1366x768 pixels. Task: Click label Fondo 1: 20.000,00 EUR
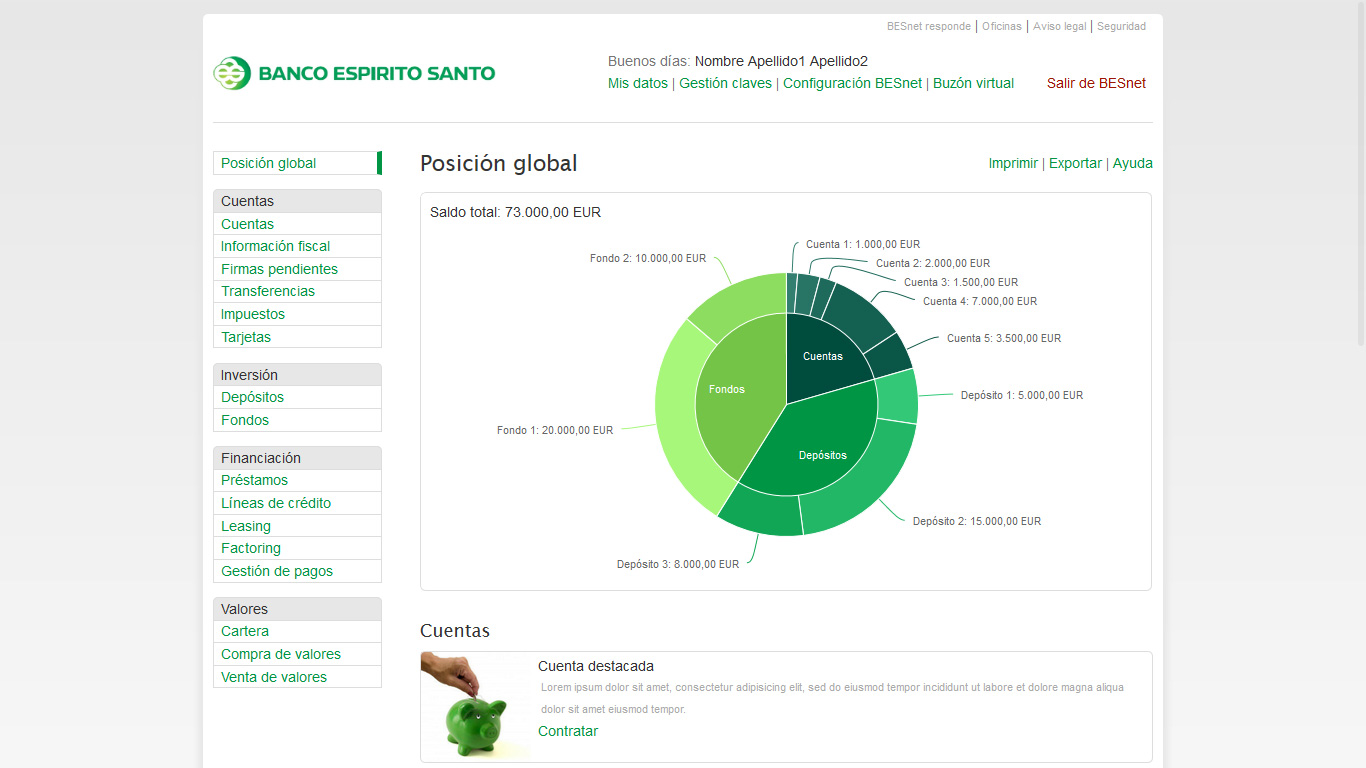point(555,430)
